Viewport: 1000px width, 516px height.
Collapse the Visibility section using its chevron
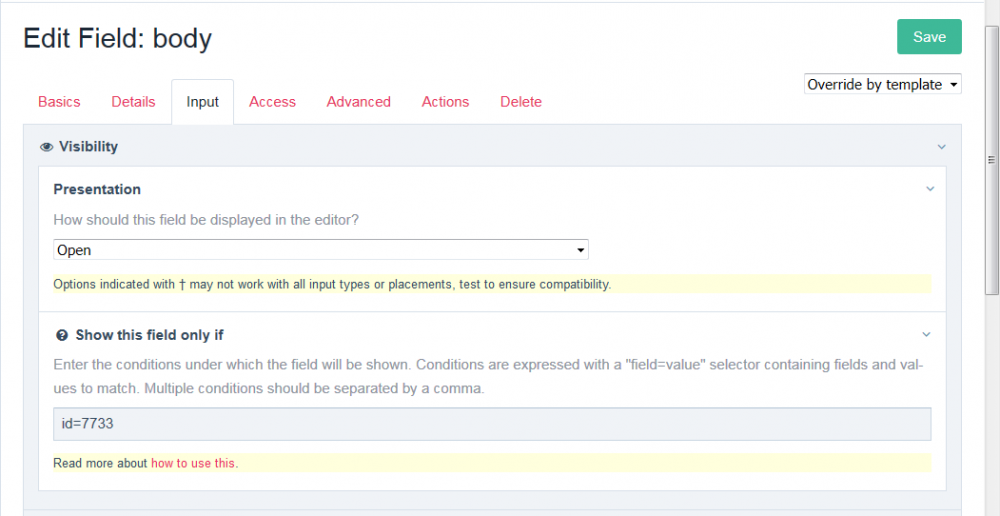(x=941, y=147)
